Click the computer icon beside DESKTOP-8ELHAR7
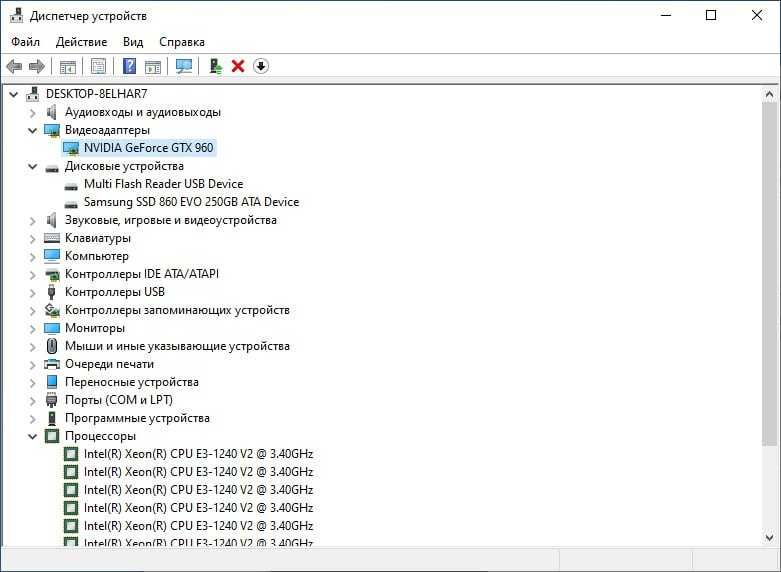 [x=33, y=94]
